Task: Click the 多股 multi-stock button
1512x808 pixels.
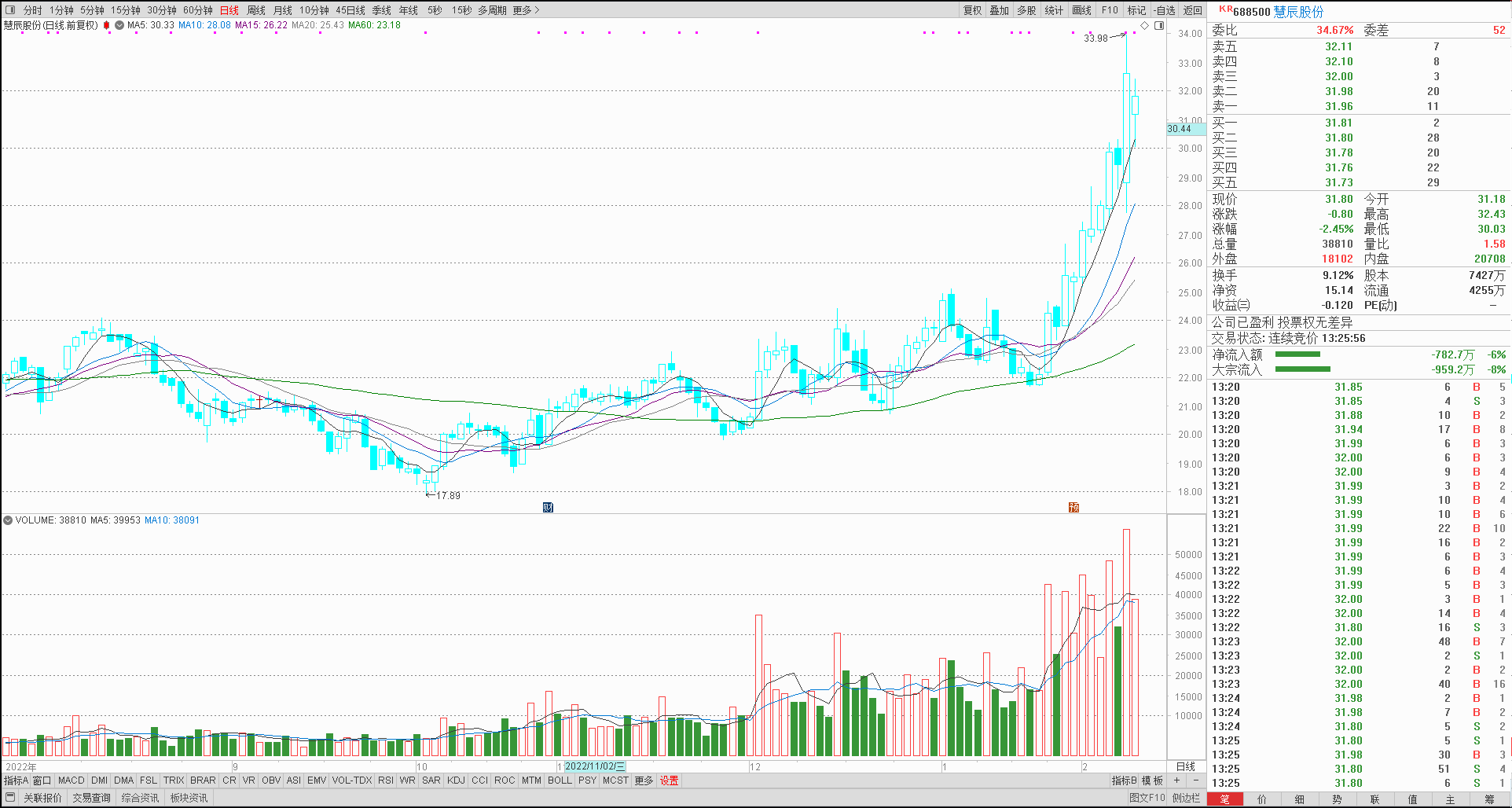Action: 1026,10
